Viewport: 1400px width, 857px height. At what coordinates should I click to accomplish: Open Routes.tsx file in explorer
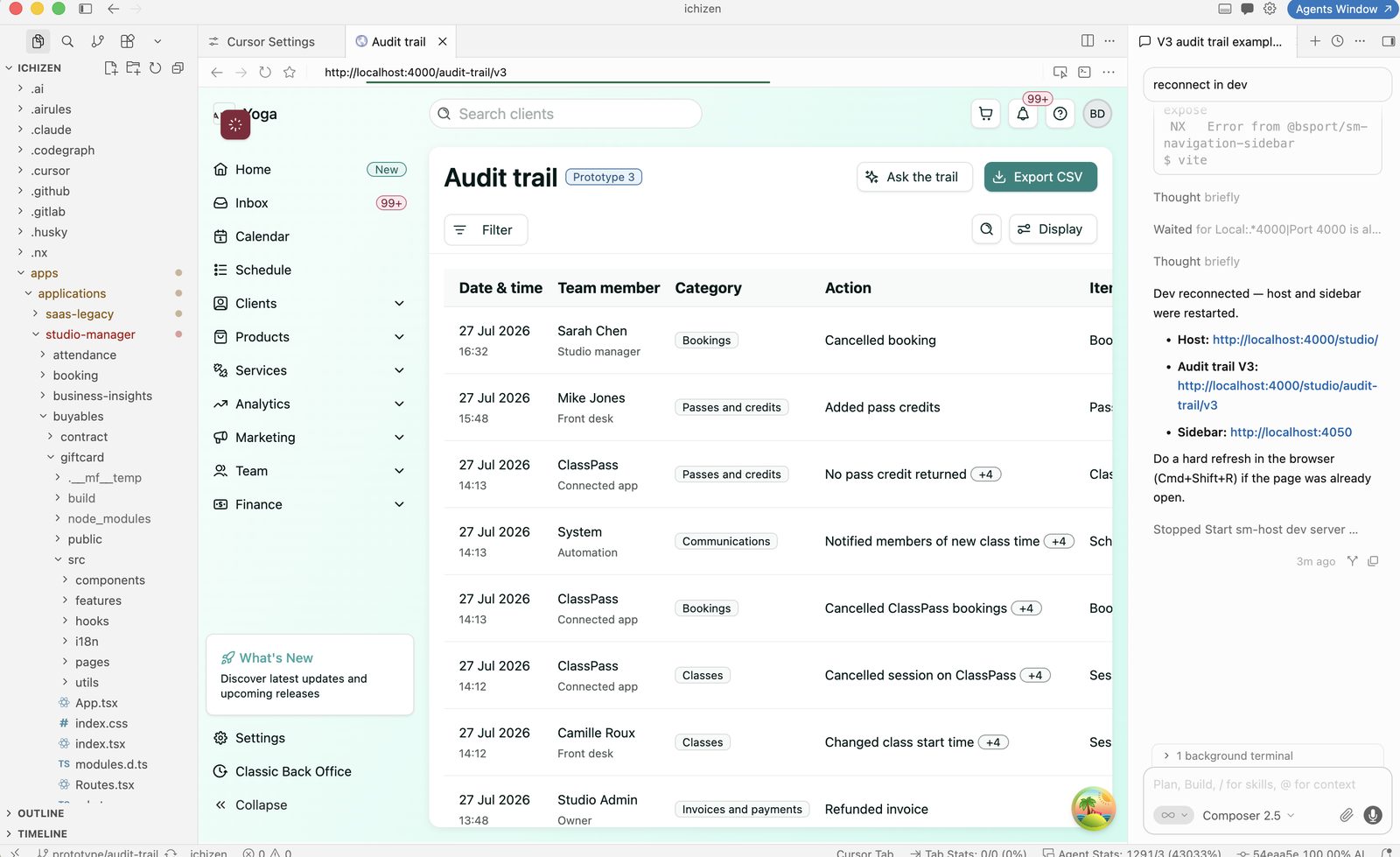click(x=104, y=785)
